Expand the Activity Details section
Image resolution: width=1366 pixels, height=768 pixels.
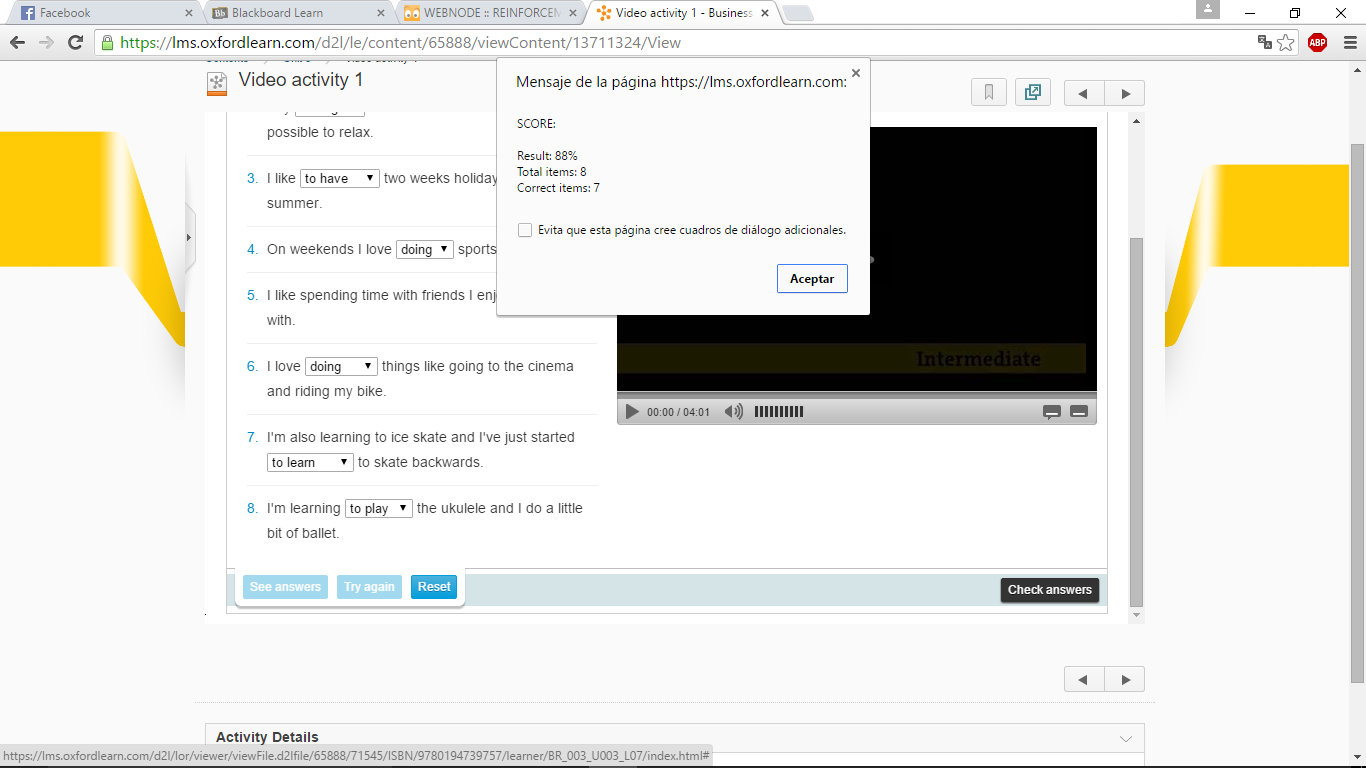tap(1125, 739)
